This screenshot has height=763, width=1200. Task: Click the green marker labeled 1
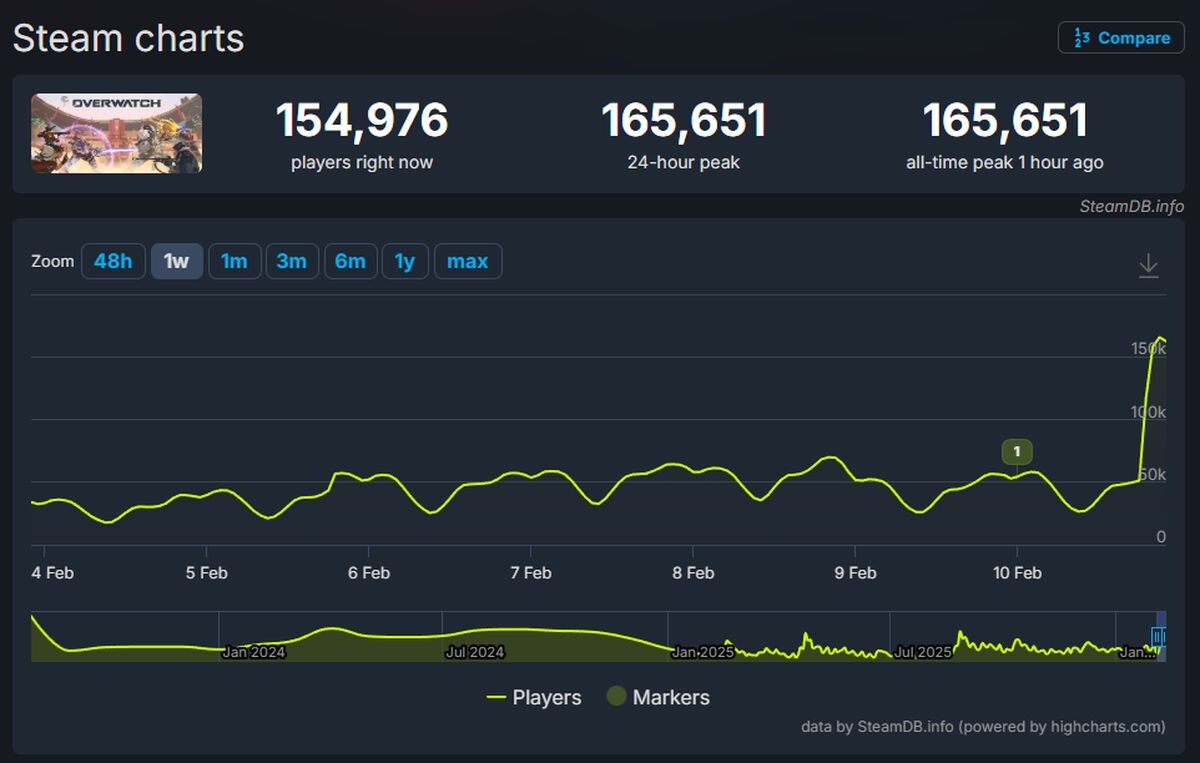click(1016, 451)
